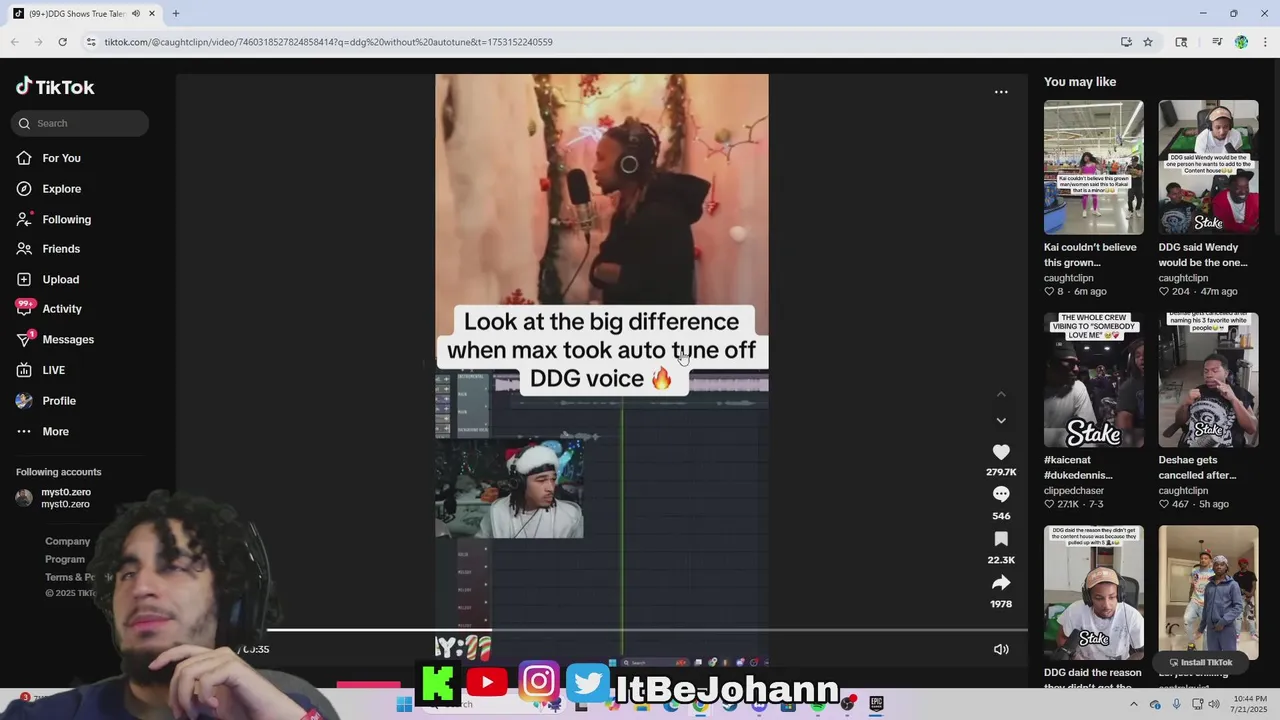
Task: Click the browser address bar URL
Action: 328,42
